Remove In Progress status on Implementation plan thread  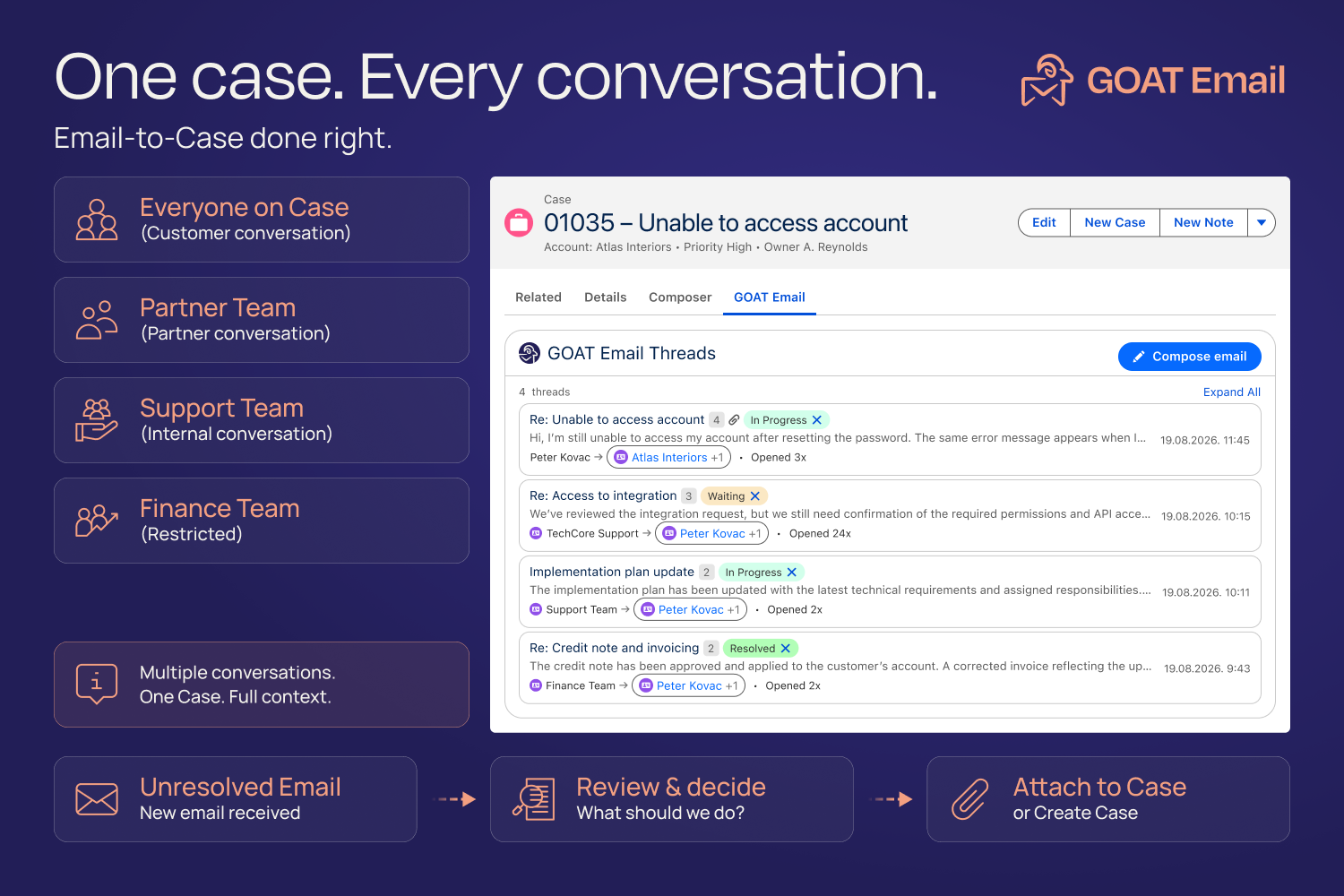point(792,572)
